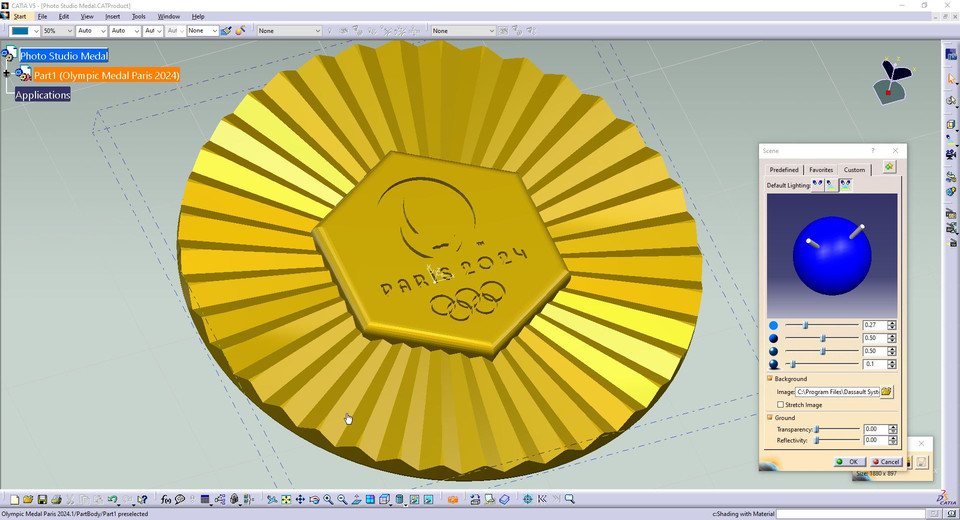Select Photo Studio Medal in tree
This screenshot has height=520, width=960.
tap(64, 55)
